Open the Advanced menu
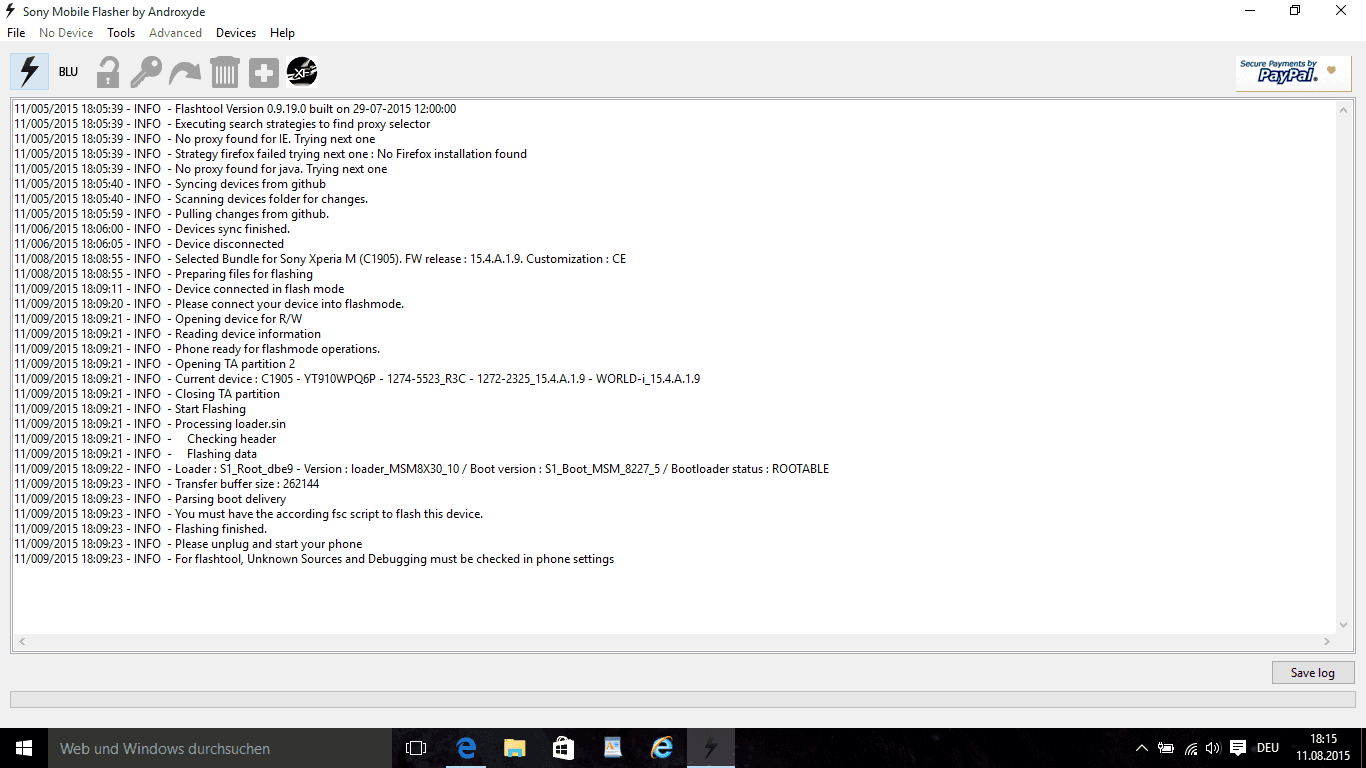1366x768 pixels. pos(175,33)
